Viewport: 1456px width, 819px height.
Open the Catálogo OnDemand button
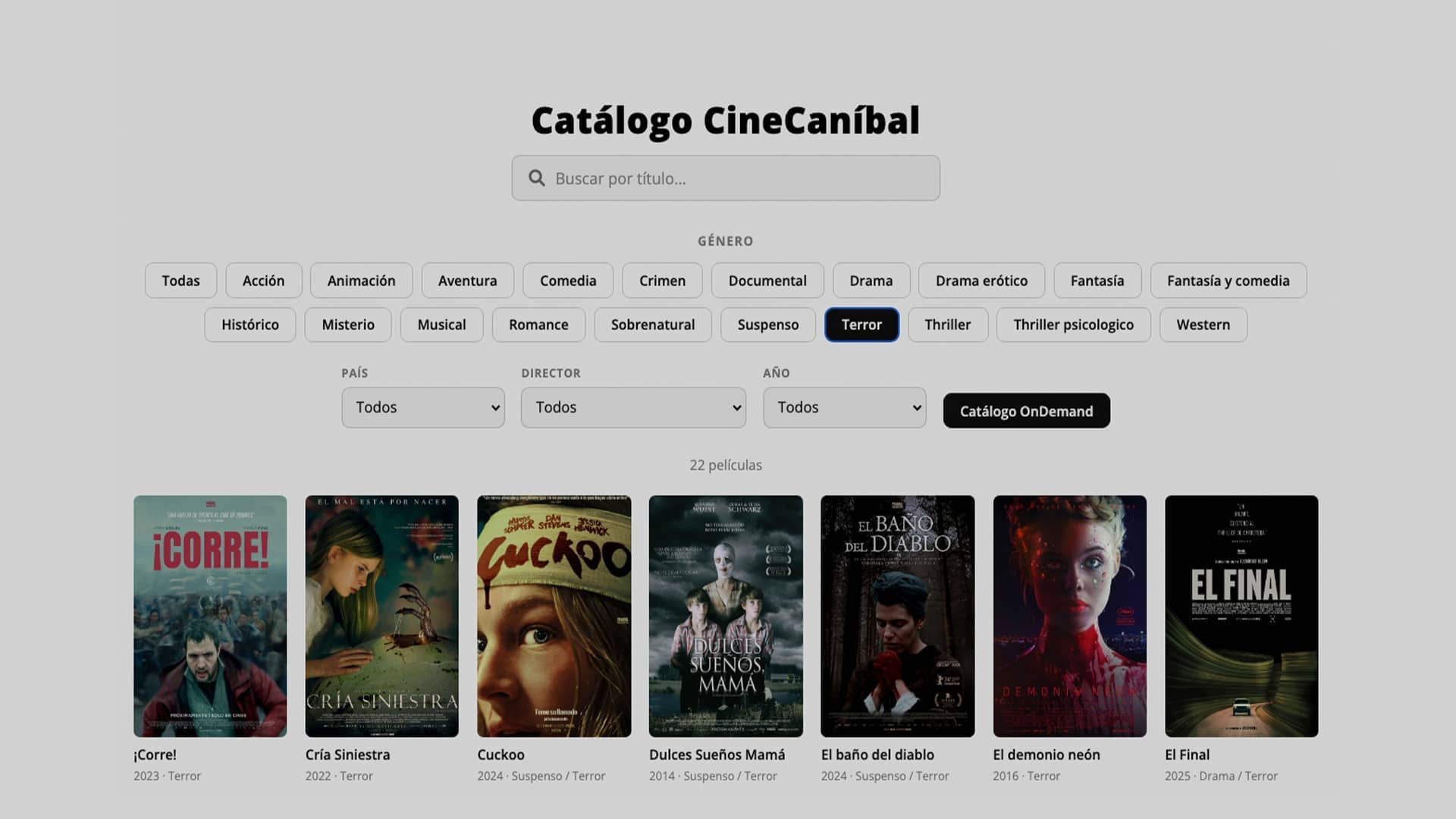pos(1026,410)
